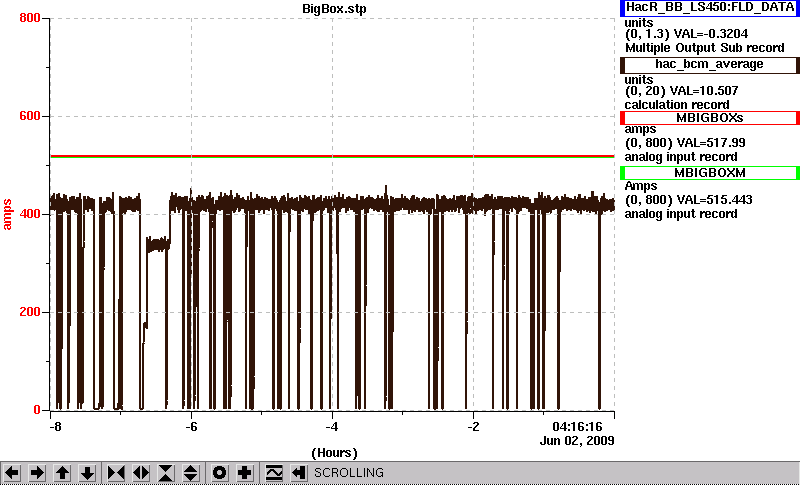800x485 pixels.
Task: Click the 'Multiple Output Sub record' description
Action: click(x=705, y=48)
